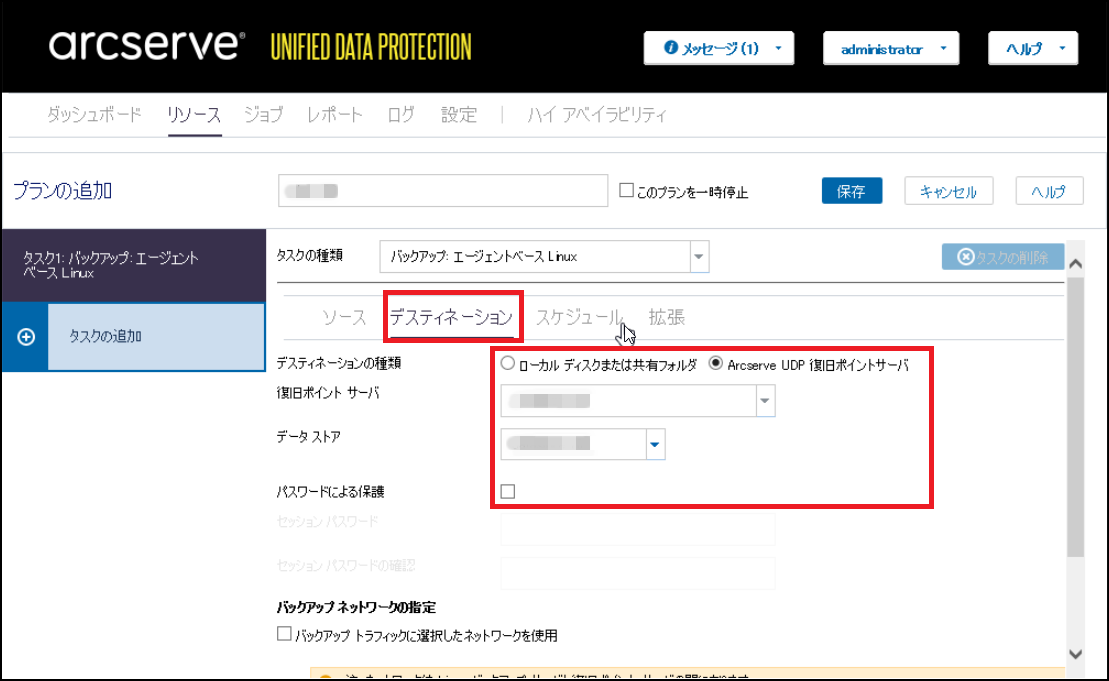
Task: Open the ハイ アベイラビリティ tab
Action: point(597,114)
